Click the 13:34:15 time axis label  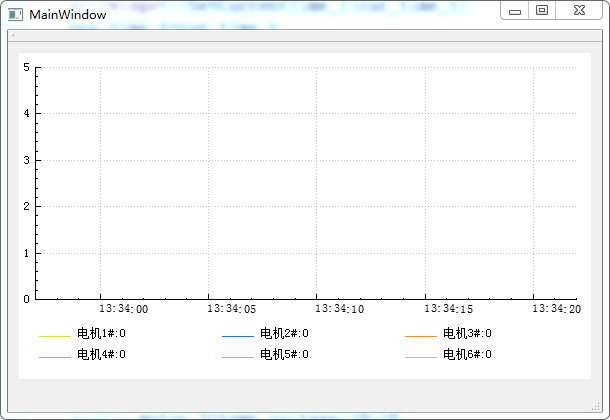point(448,309)
